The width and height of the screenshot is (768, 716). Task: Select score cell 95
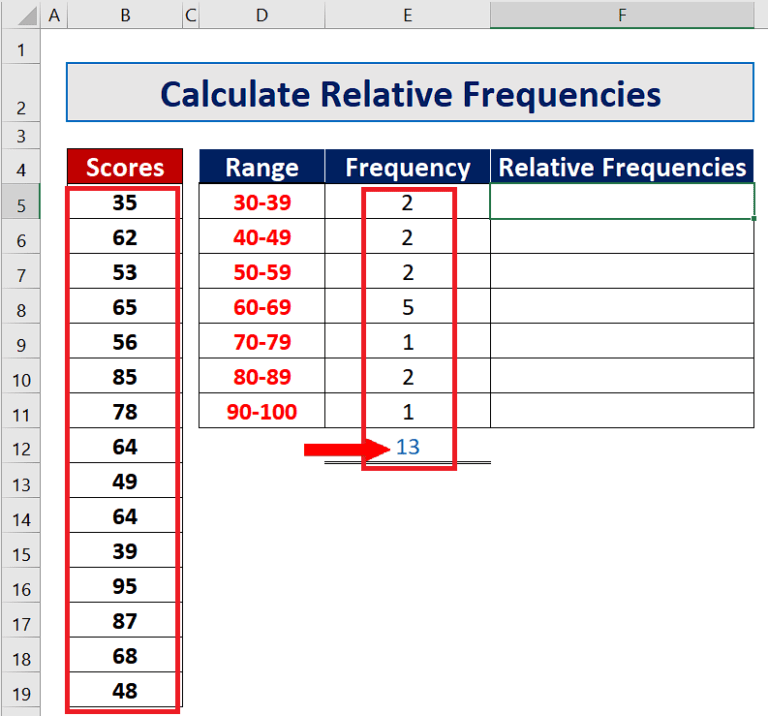pos(125,585)
